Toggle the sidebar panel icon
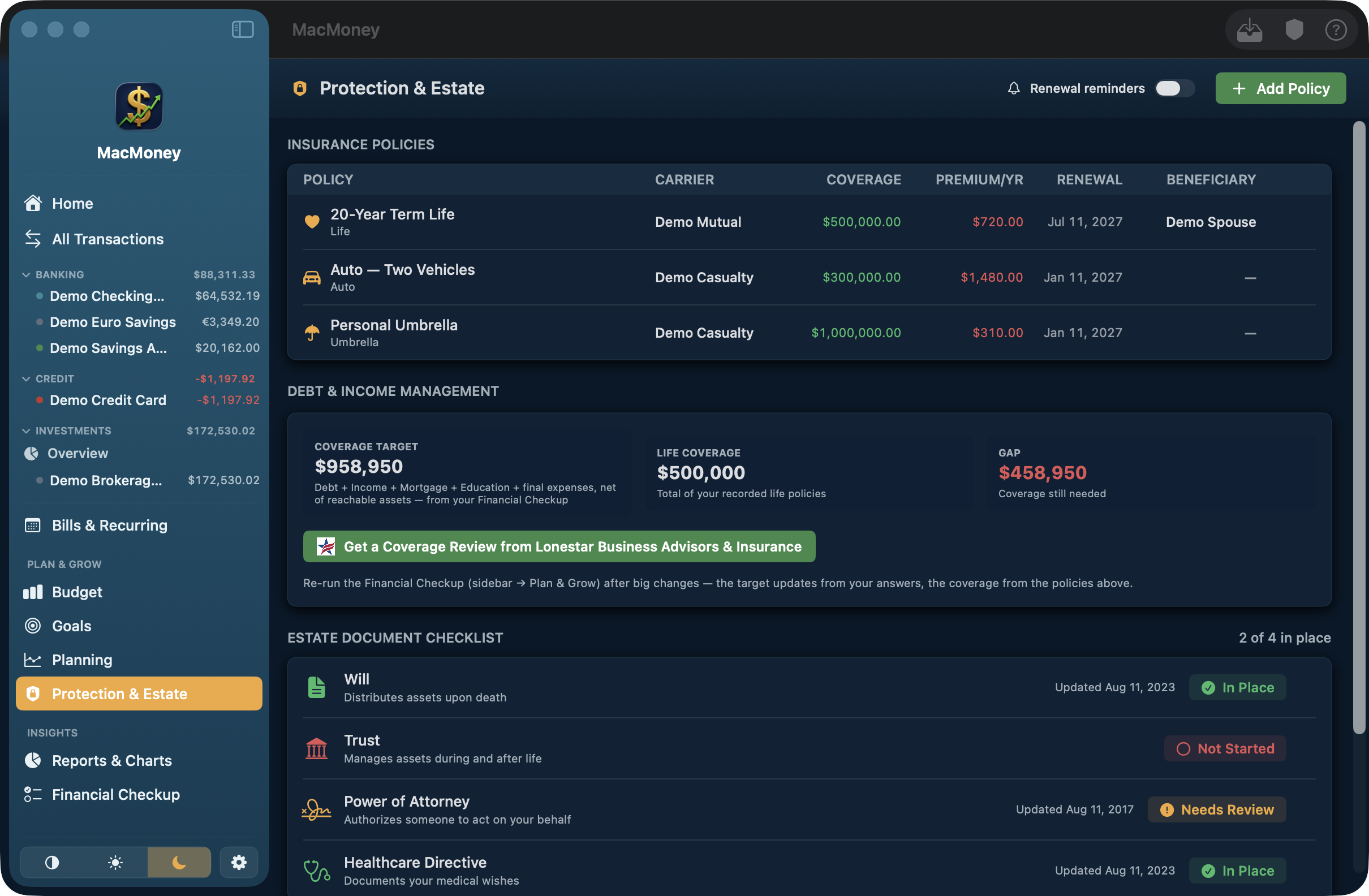The width and height of the screenshot is (1369, 896). coord(242,29)
